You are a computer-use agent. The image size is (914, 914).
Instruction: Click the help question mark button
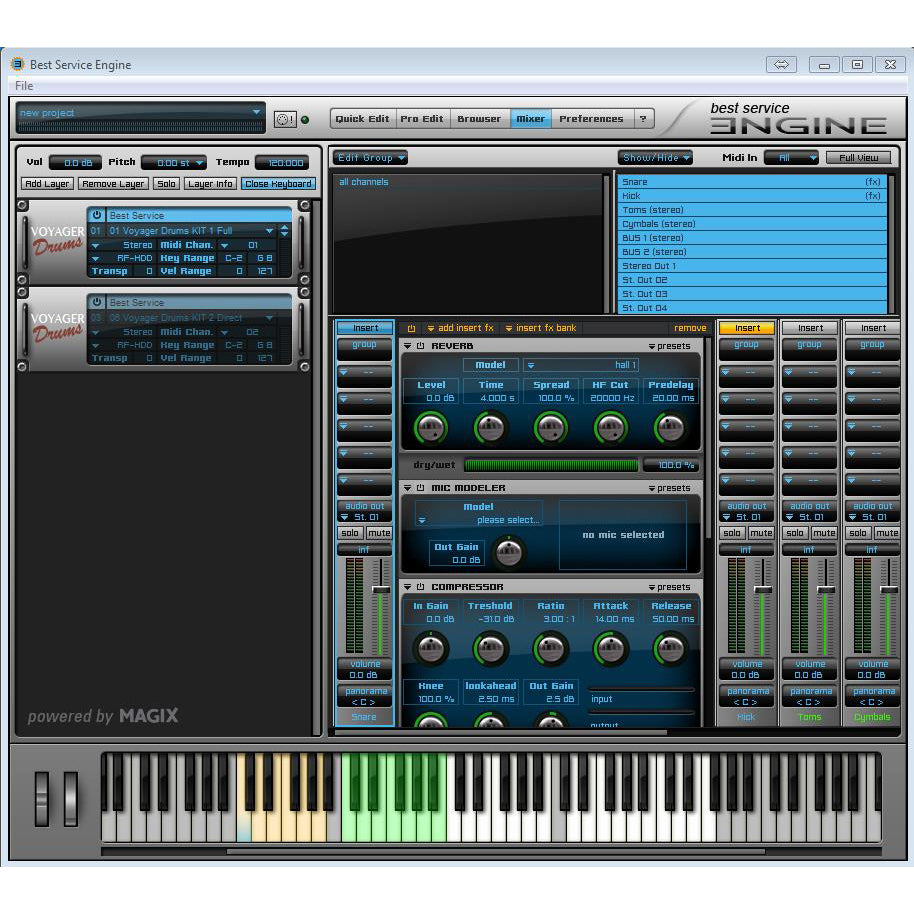coord(643,119)
